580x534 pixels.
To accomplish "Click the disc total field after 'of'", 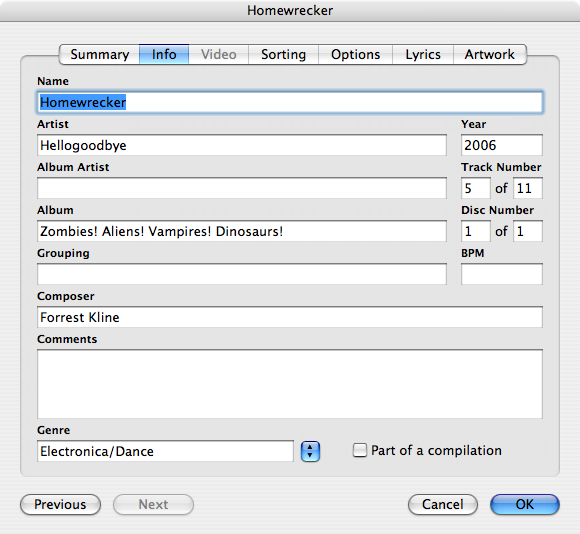I will point(528,231).
